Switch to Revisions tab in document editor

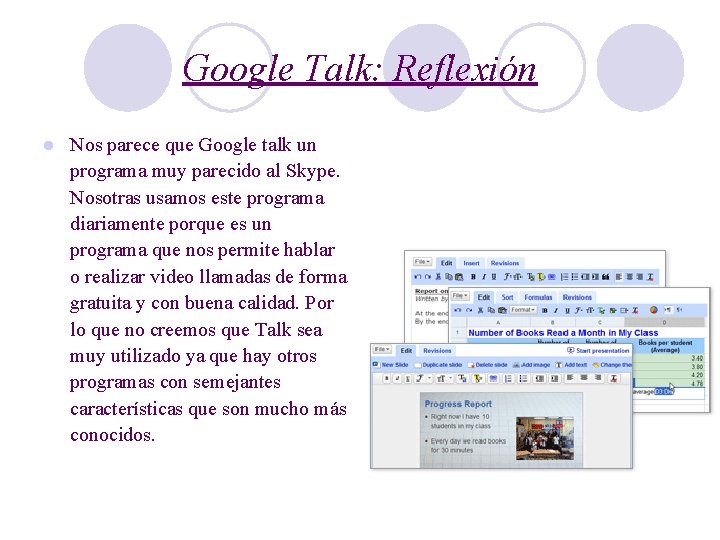(x=505, y=263)
